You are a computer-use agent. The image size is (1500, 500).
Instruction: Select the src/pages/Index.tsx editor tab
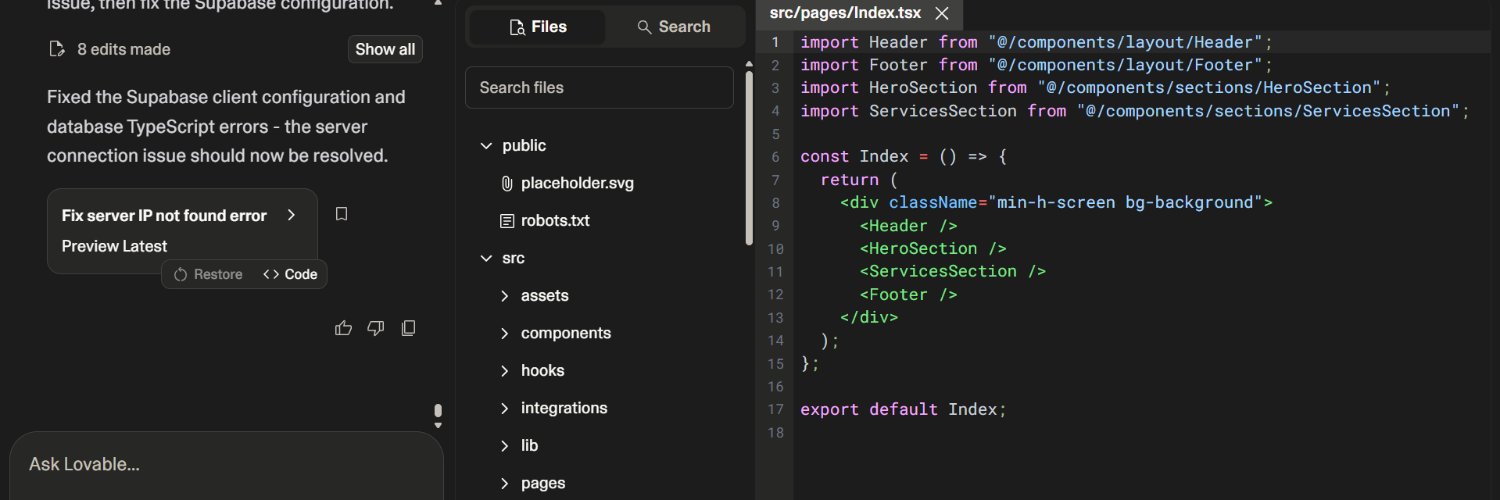click(x=845, y=13)
